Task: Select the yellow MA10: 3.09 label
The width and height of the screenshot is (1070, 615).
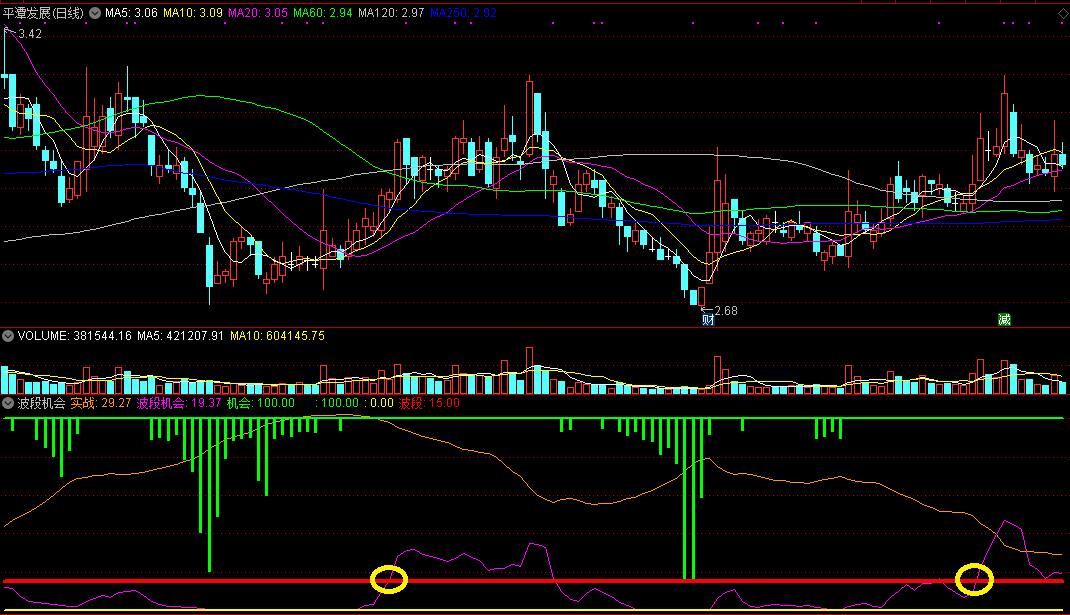Action: 192,13
